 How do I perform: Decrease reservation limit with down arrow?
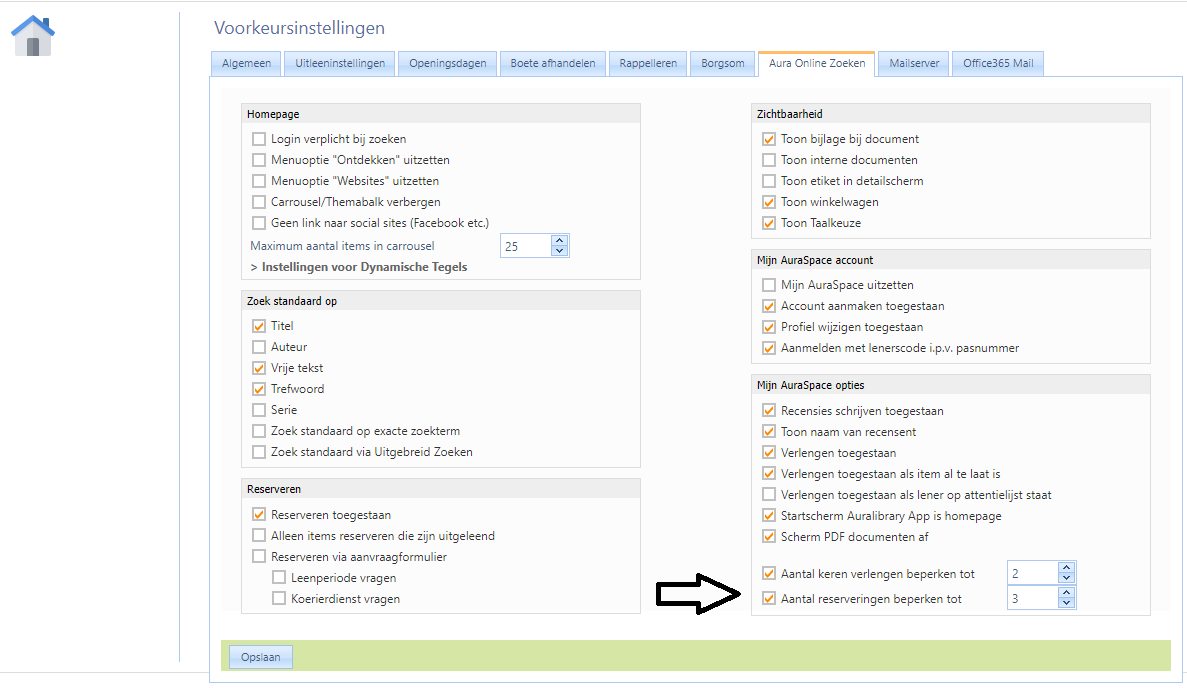tap(1066, 604)
